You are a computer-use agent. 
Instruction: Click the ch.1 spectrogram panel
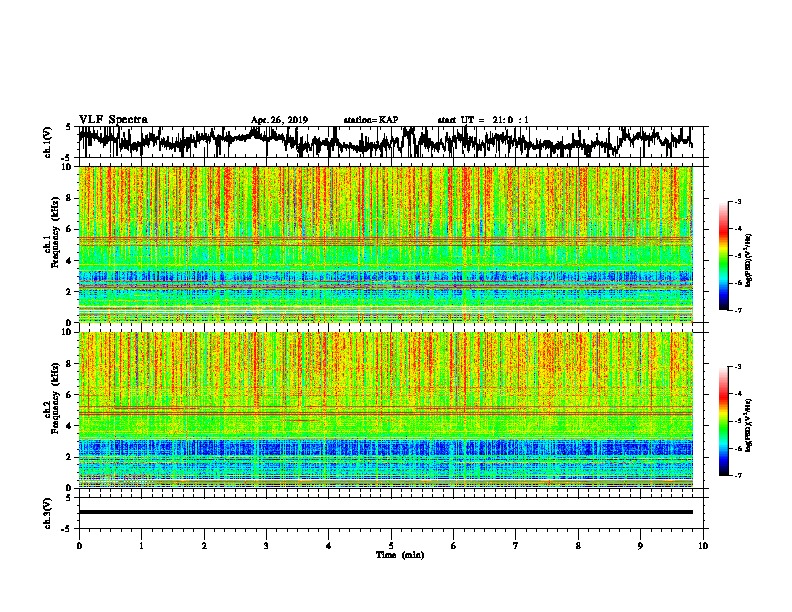(x=385, y=244)
